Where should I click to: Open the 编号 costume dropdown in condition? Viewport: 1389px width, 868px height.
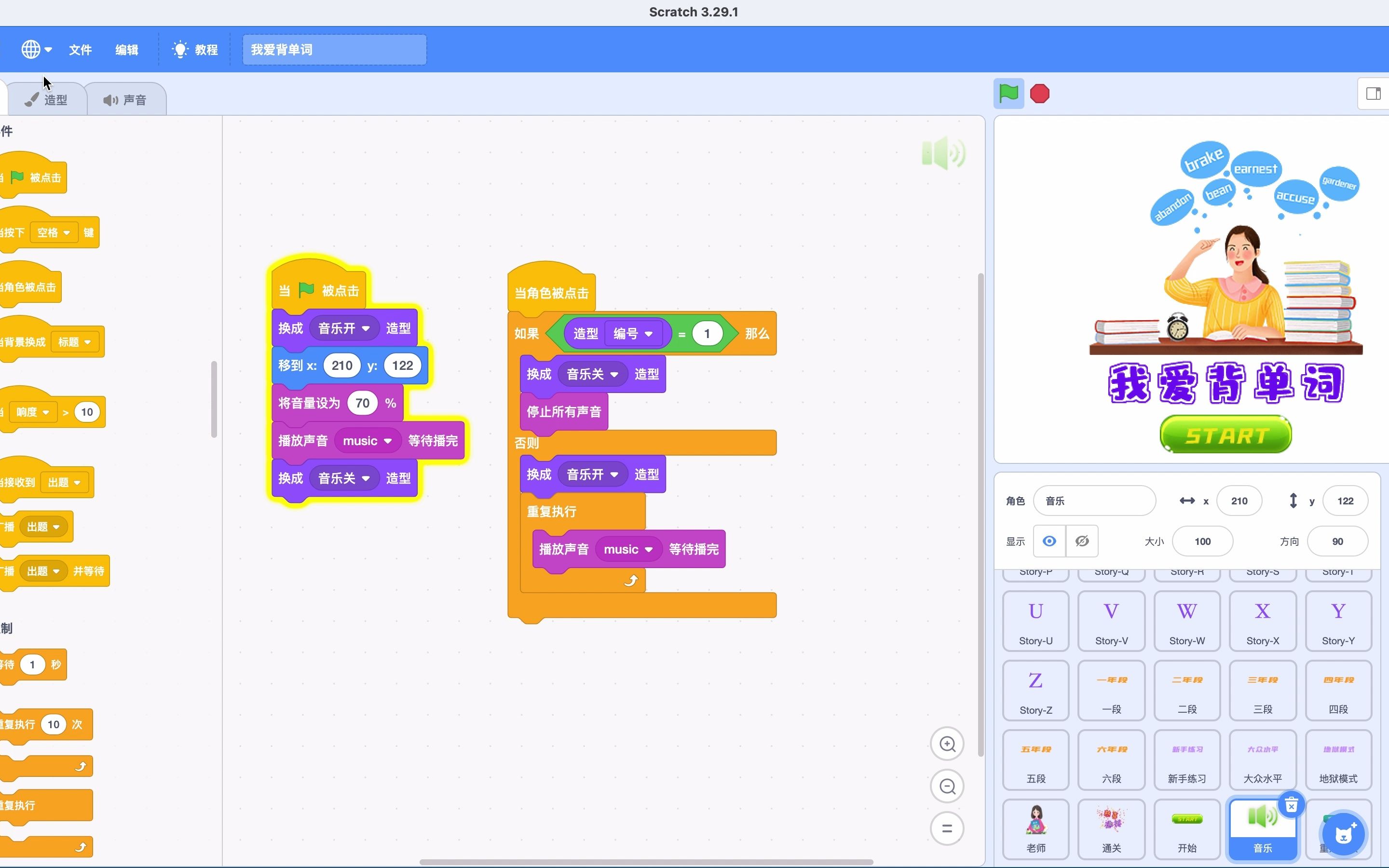tap(633, 334)
